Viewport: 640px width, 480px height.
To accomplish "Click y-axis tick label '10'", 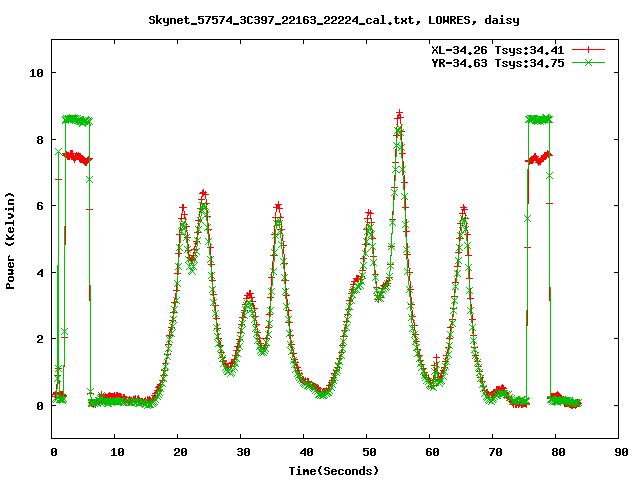I will click(x=36, y=73).
